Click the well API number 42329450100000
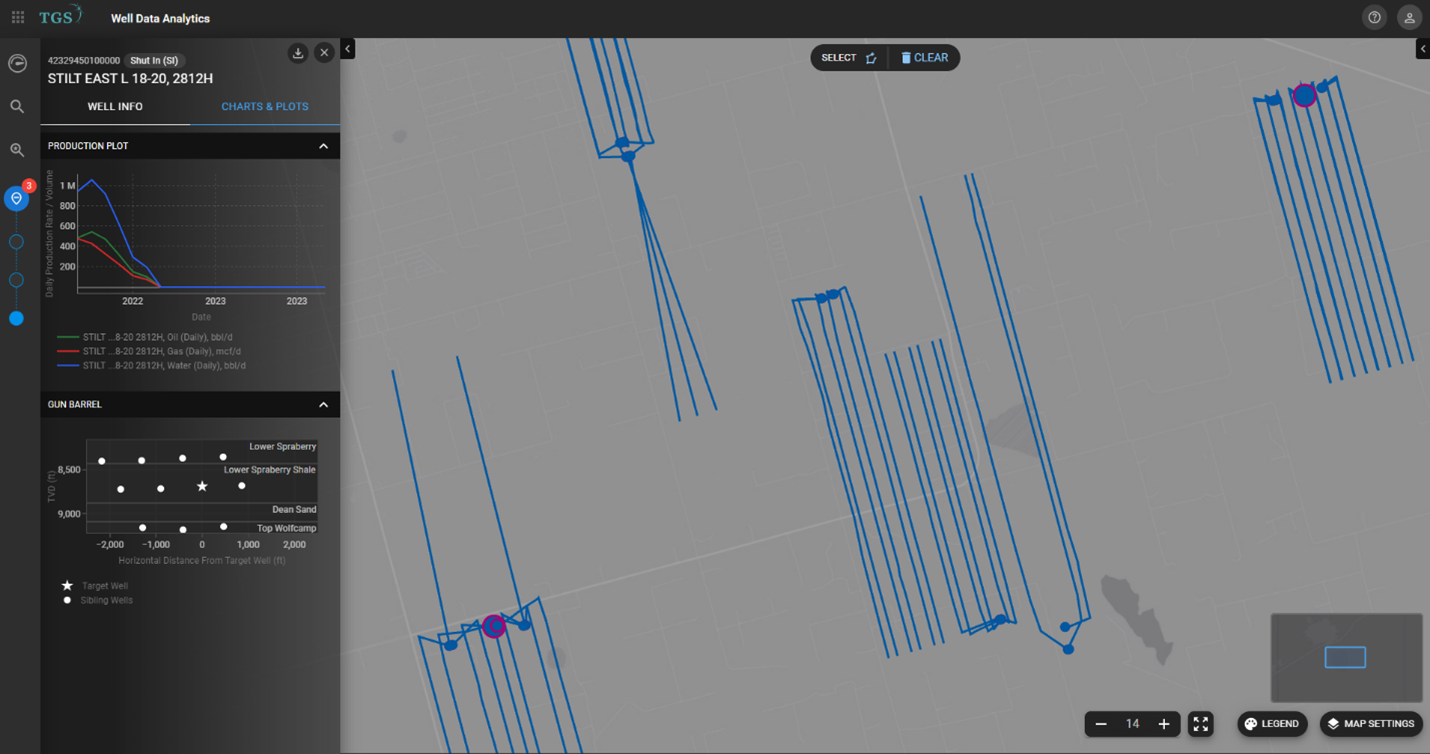Screen dimensions: 1430x754 (x=84, y=61)
